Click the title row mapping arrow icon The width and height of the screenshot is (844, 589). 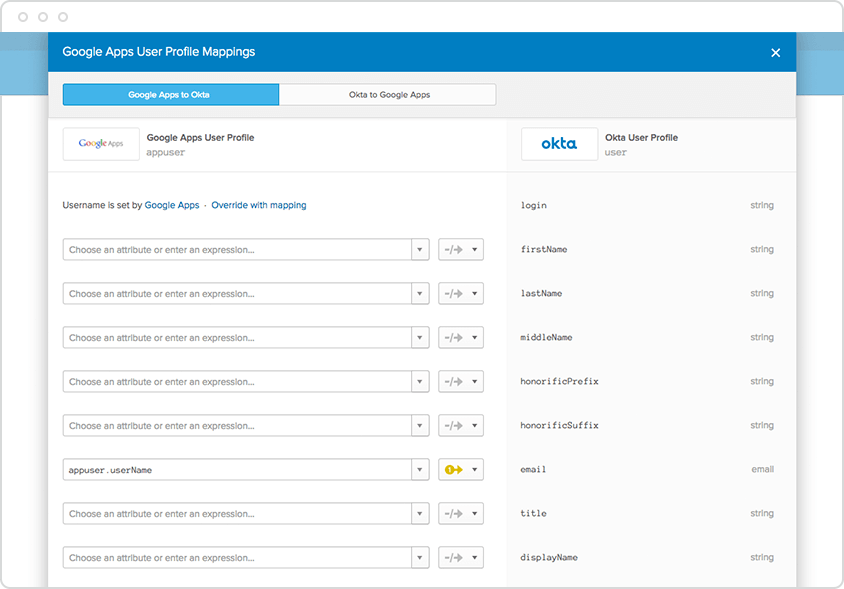[453, 514]
